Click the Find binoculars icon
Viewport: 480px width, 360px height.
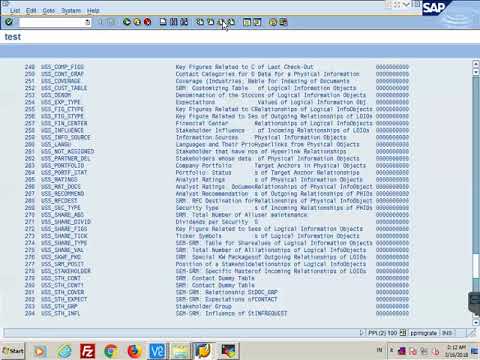point(174,22)
